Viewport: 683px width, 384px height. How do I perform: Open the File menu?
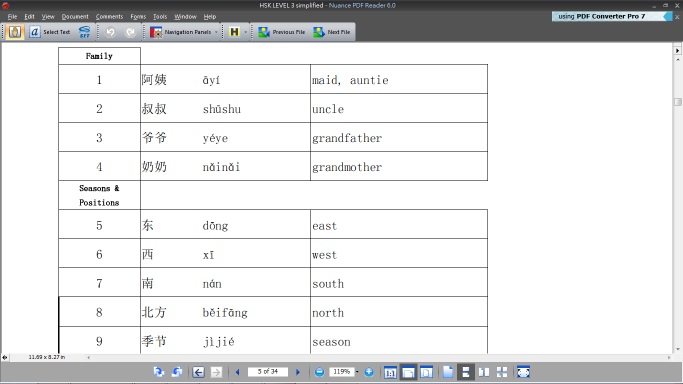(x=12, y=17)
